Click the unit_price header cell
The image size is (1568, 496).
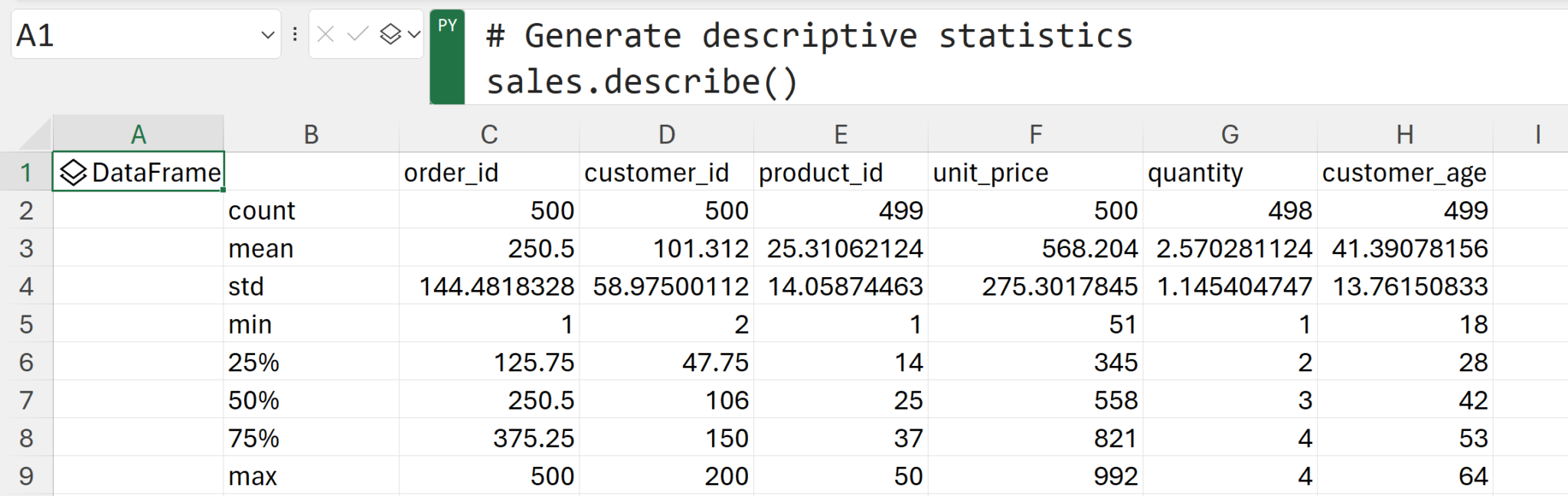(x=1035, y=173)
